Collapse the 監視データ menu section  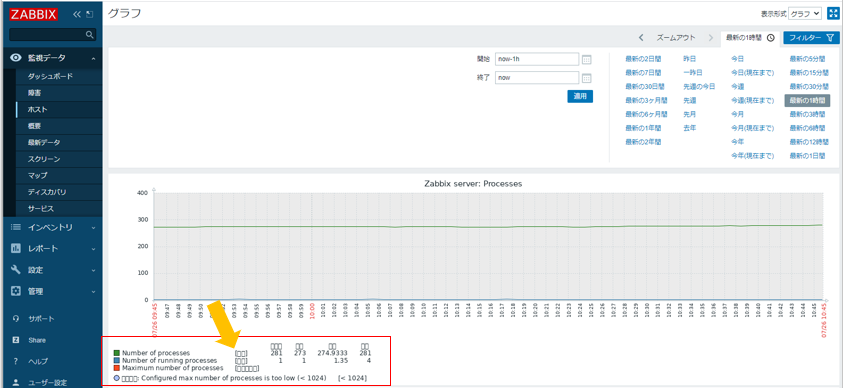[53, 58]
